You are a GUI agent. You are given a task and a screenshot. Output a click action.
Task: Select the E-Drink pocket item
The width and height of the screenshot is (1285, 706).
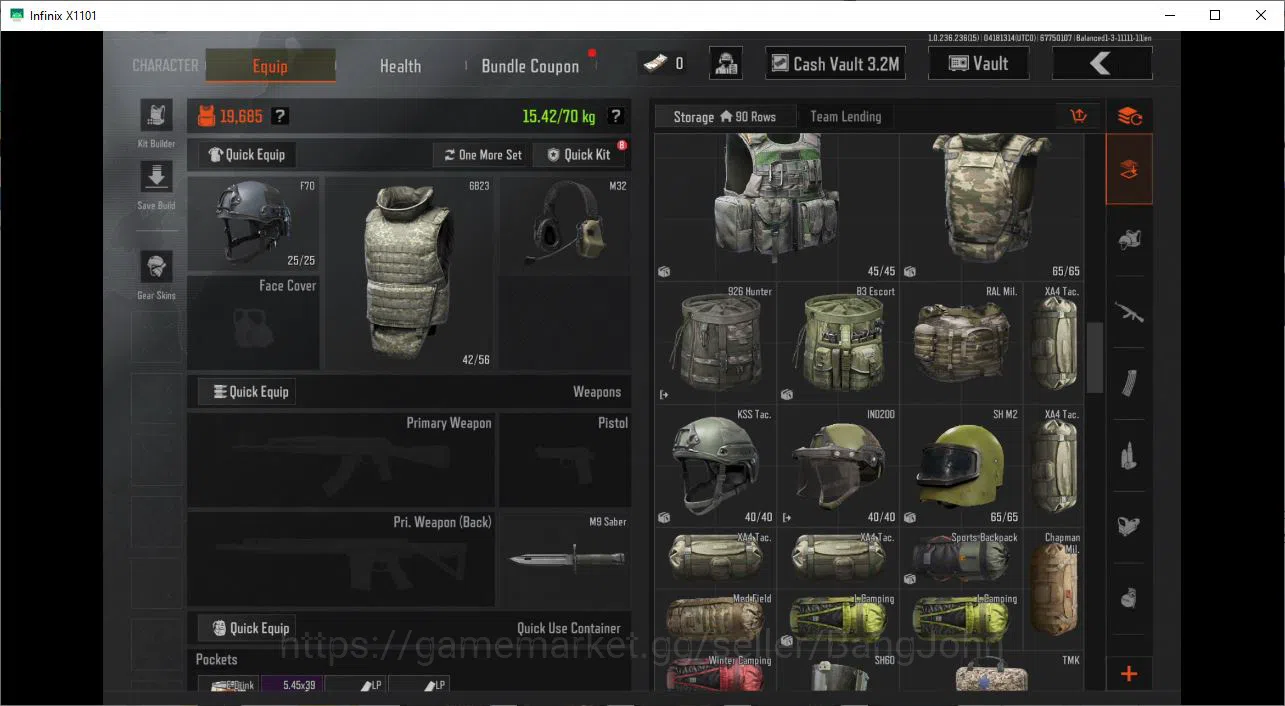click(227, 685)
